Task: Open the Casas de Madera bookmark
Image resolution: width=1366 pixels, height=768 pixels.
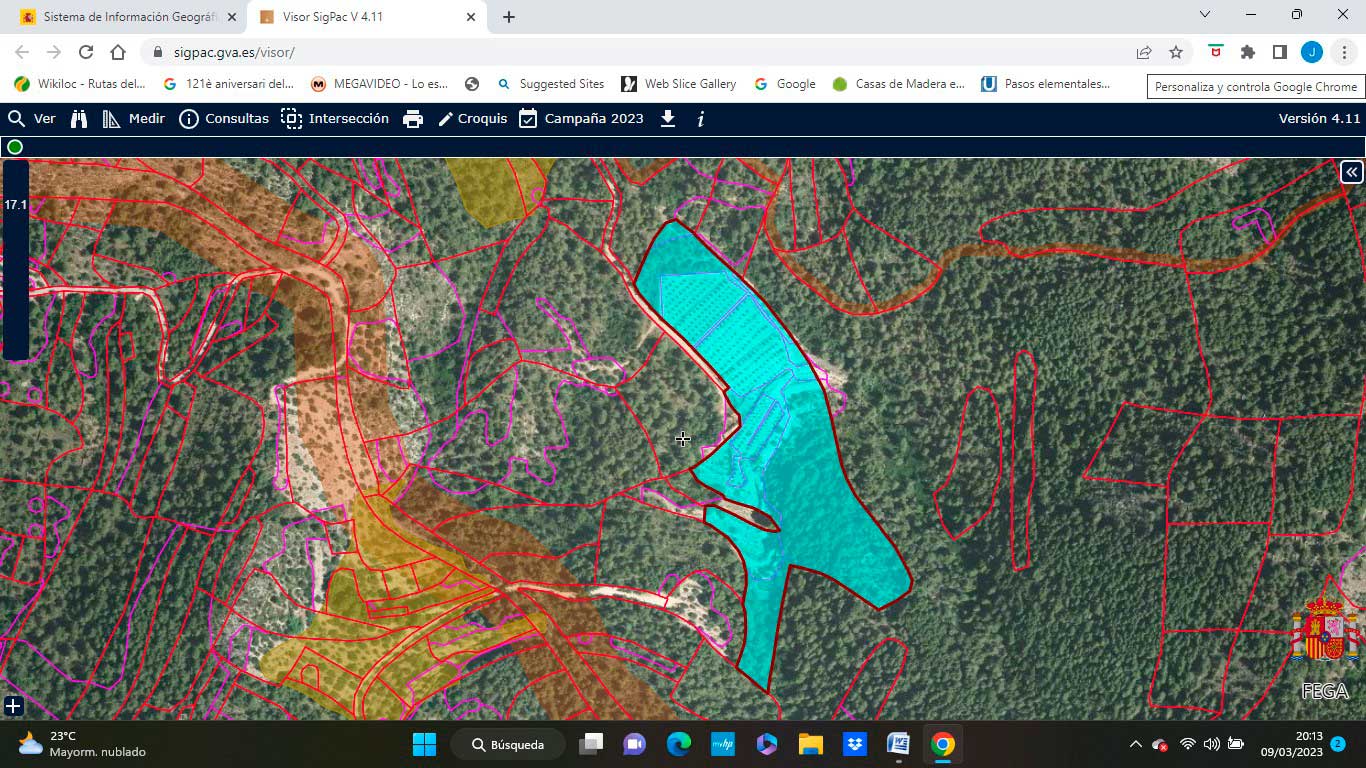Action: tap(898, 84)
